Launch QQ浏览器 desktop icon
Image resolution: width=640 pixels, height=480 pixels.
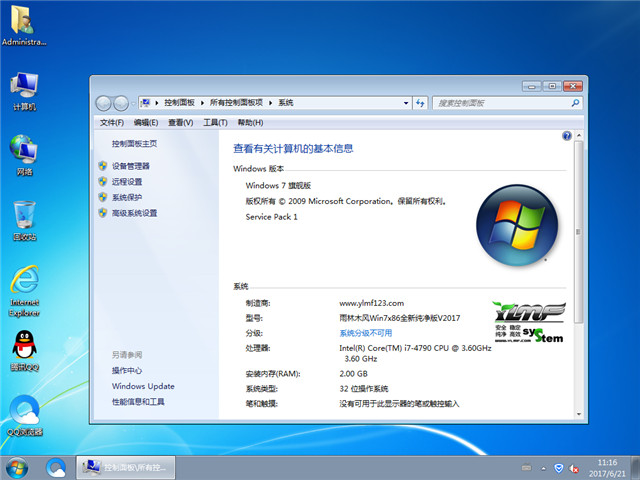pyautogui.click(x=24, y=416)
